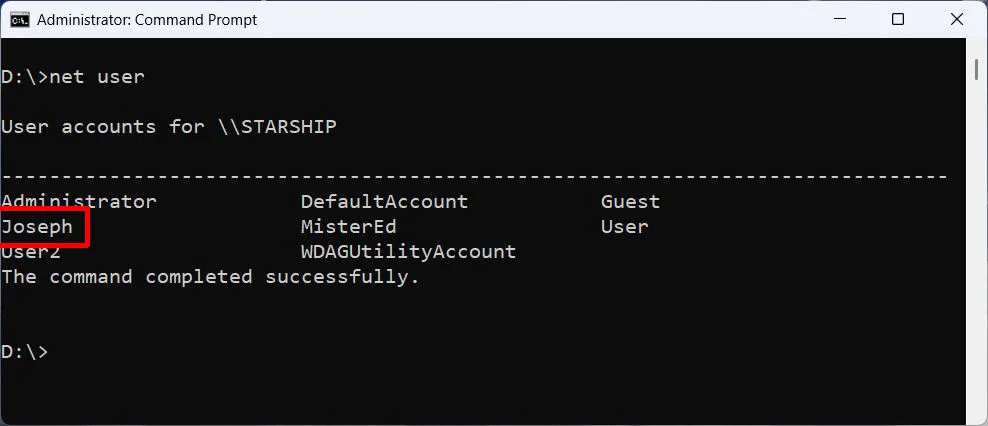Click the User account entry

point(624,227)
